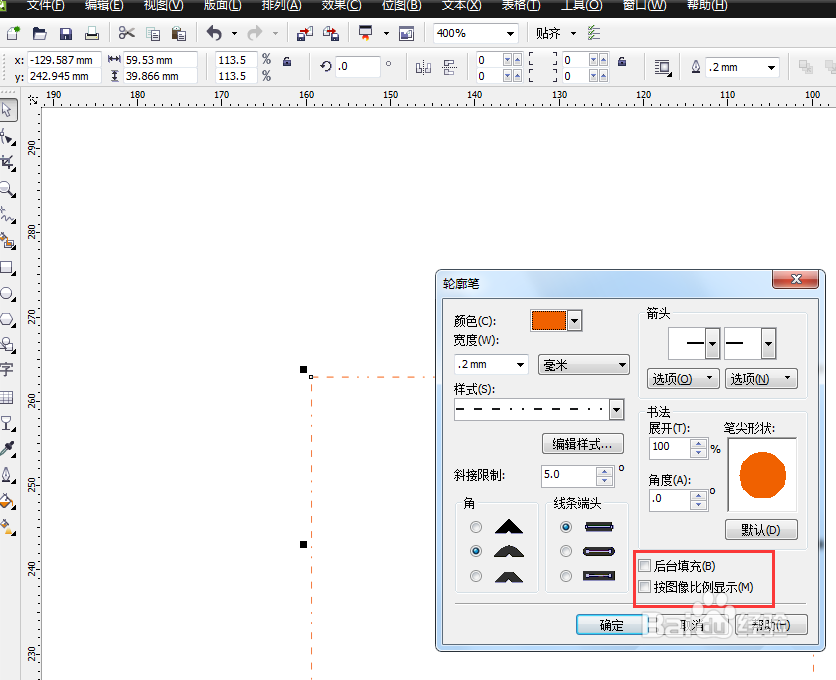Select the Text tool
Image resolution: width=836 pixels, height=680 pixels.
7,369
